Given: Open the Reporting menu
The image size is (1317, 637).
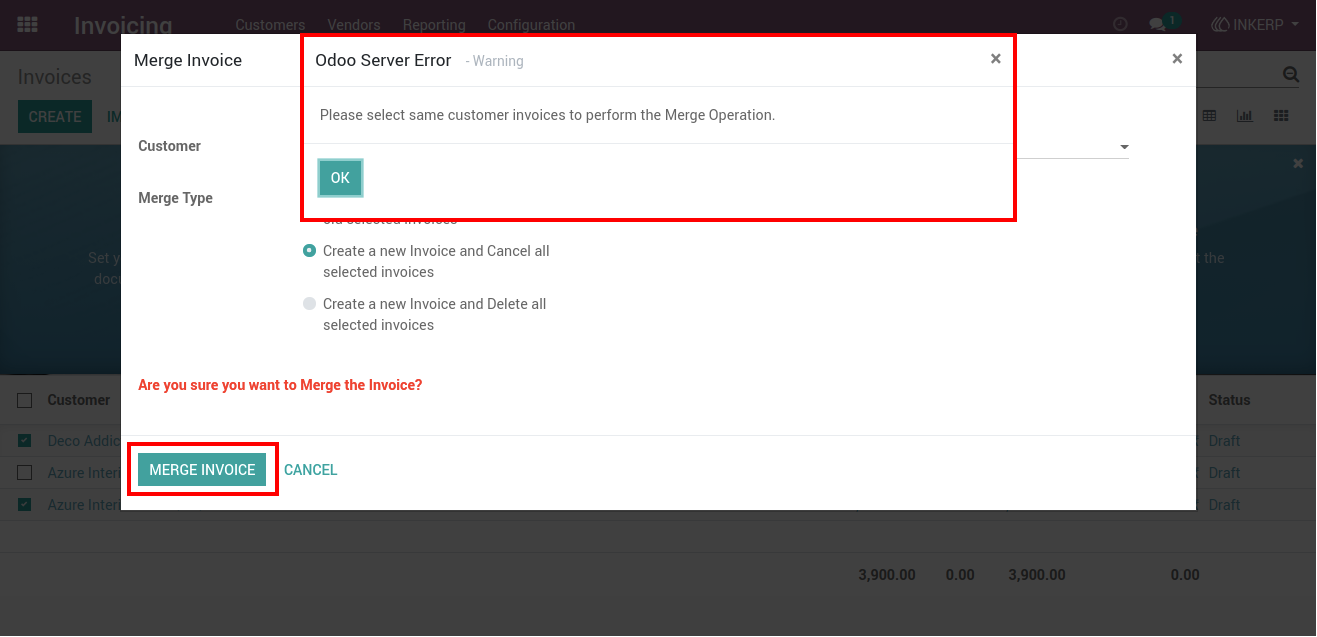Looking at the screenshot, I should pyautogui.click(x=434, y=25).
